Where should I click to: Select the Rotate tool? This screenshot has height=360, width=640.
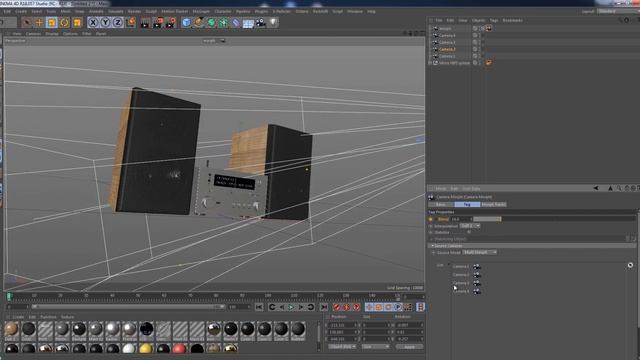(x=64, y=22)
